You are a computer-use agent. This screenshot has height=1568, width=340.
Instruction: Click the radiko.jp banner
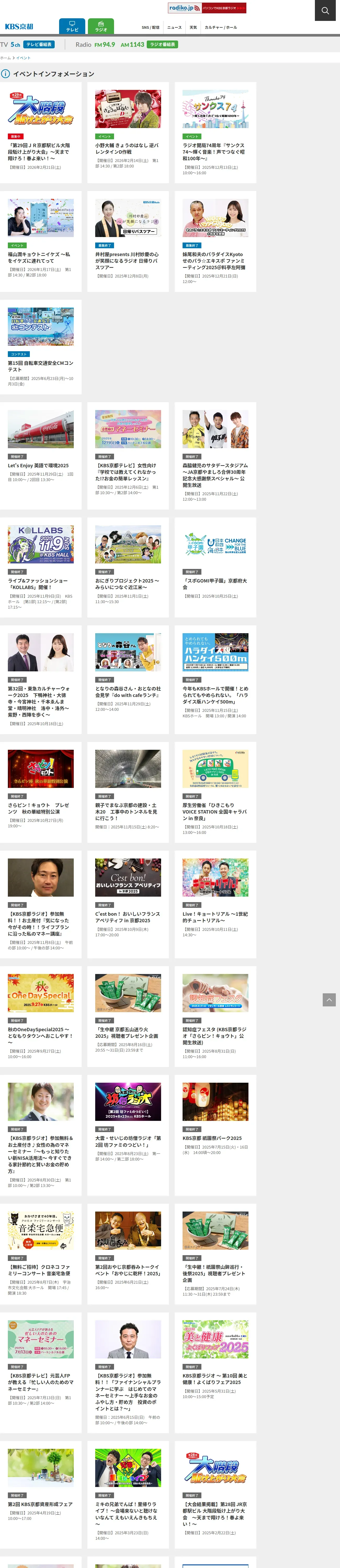[207, 8]
